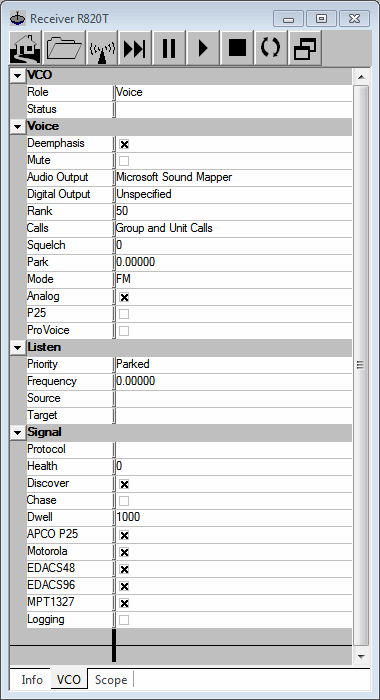The width and height of the screenshot is (380, 700).
Task: Enable the Mute checkbox
Action: (x=124, y=161)
